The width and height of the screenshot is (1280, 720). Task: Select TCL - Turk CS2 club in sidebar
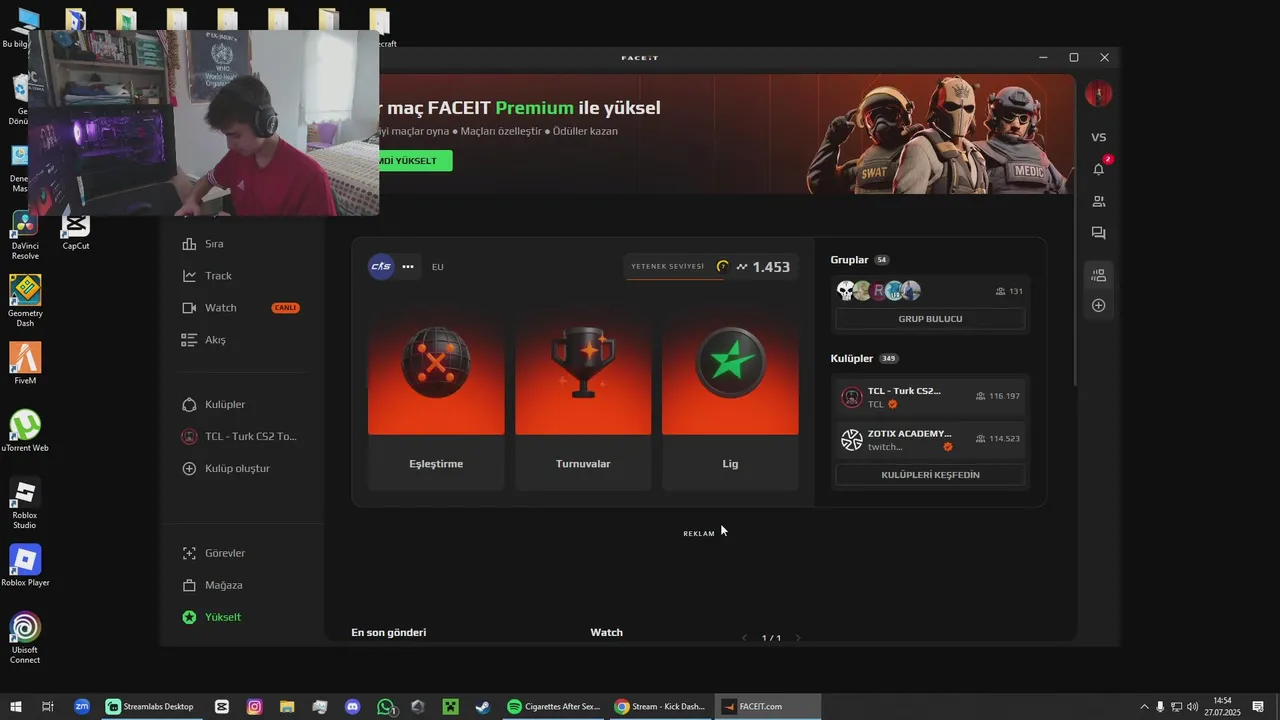240,437
